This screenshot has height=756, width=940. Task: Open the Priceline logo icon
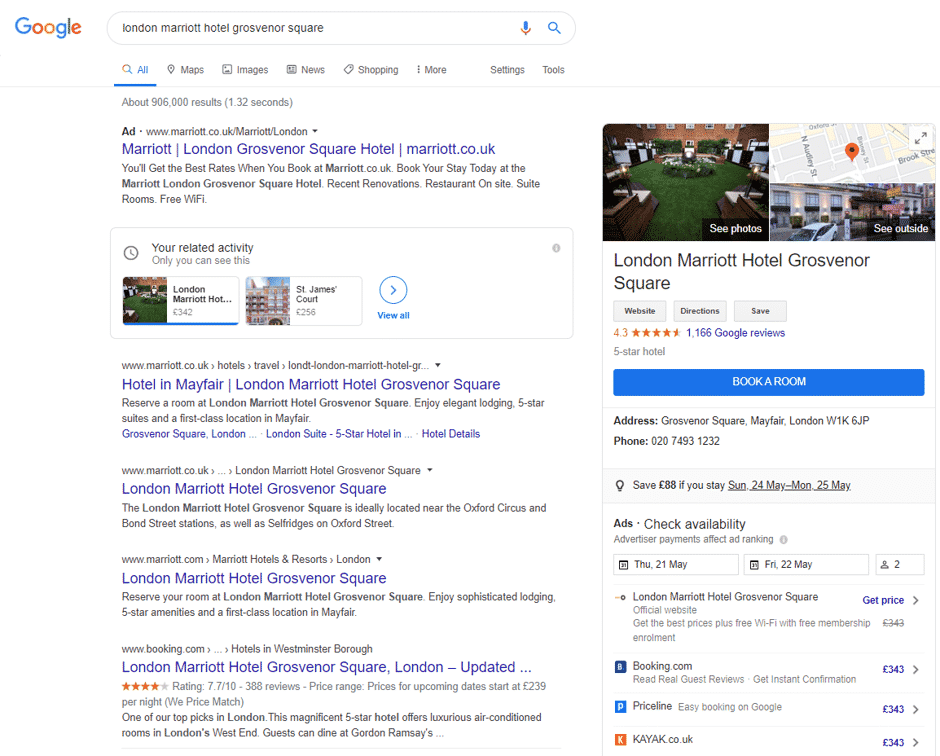tap(620, 707)
